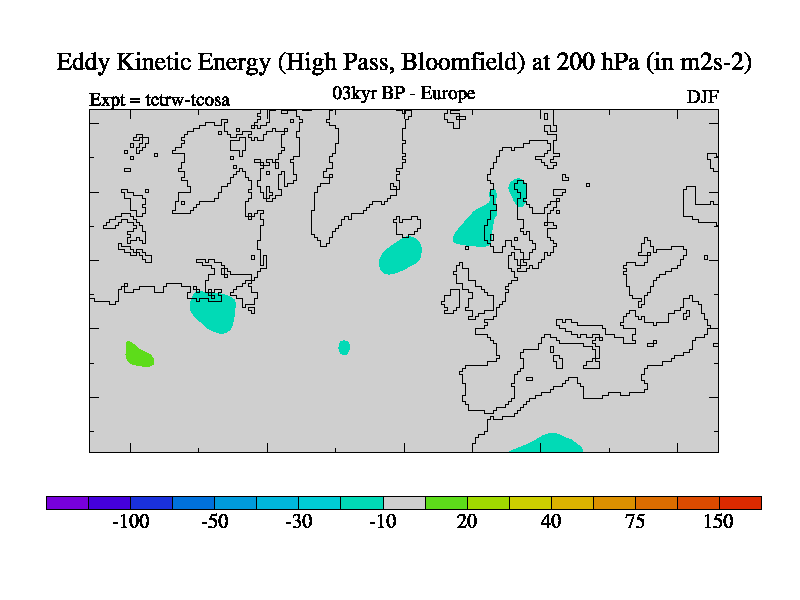Select the "Expt = tctrw-tcosa" experiment label
Screen dimensions: 800x600
pyautogui.click(x=159, y=99)
